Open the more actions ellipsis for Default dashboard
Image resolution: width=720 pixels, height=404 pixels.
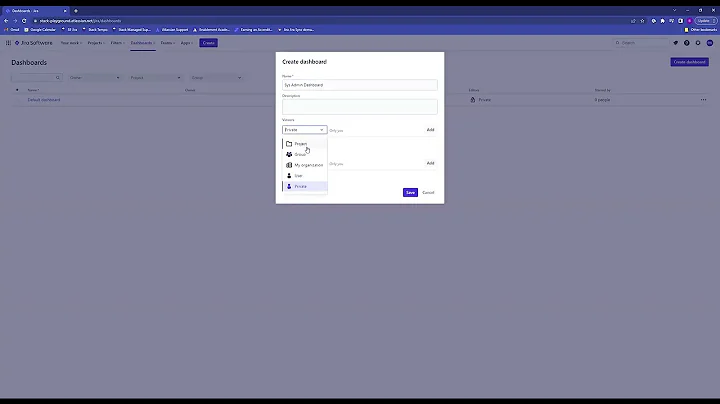coord(703,100)
